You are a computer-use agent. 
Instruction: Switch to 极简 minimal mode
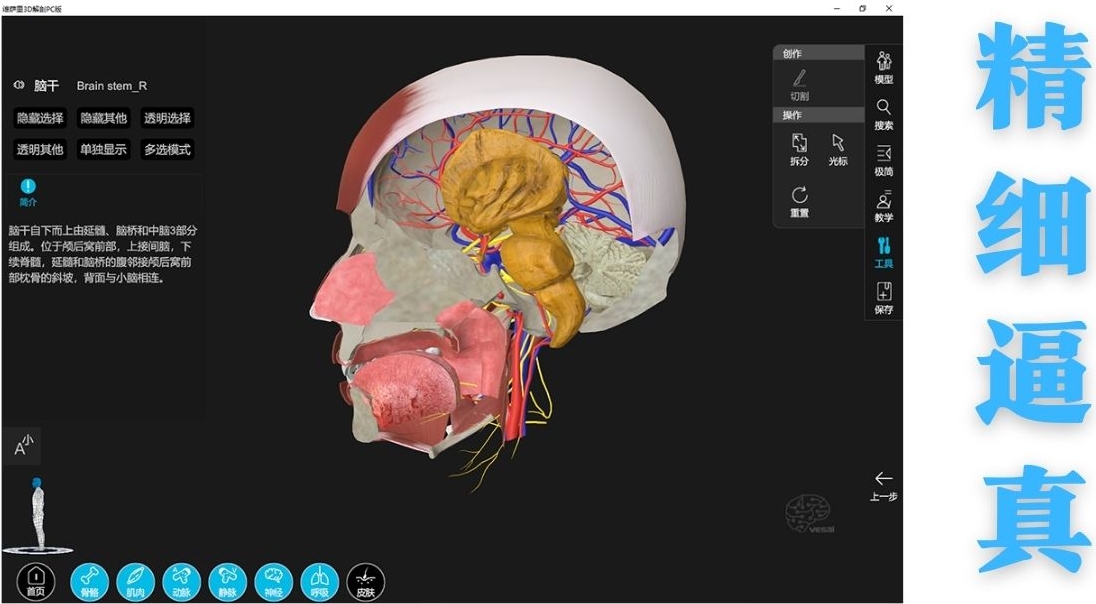click(x=884, y=160)
